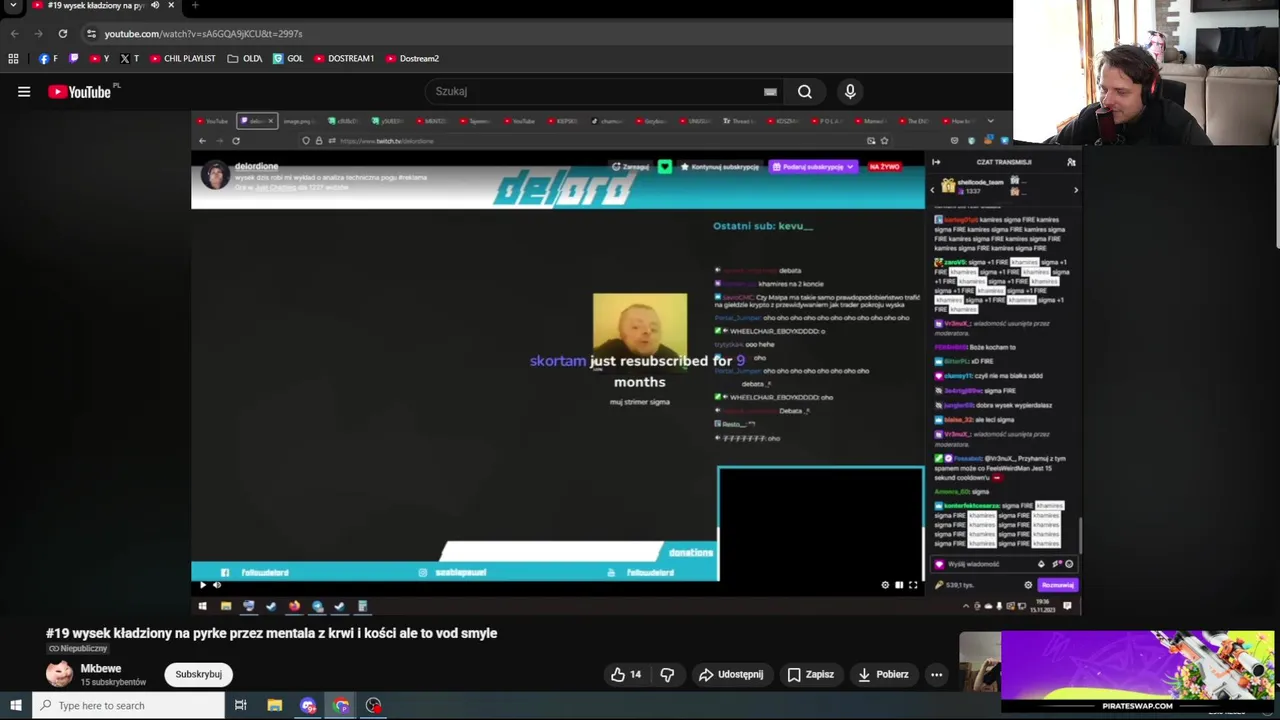Open chat settings gear beside Rozmawiaj
Screen dimensions: 1280x720
tap(1028, 585)
